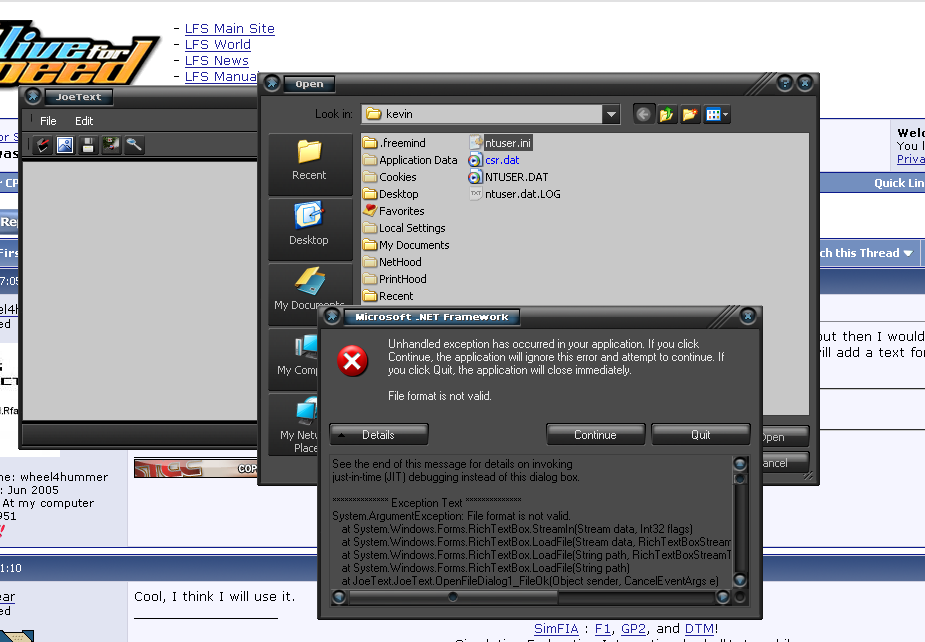Click the exception details scroll left arrow
This screenshot has height=642, width=925.
click(x=339, y=597)
